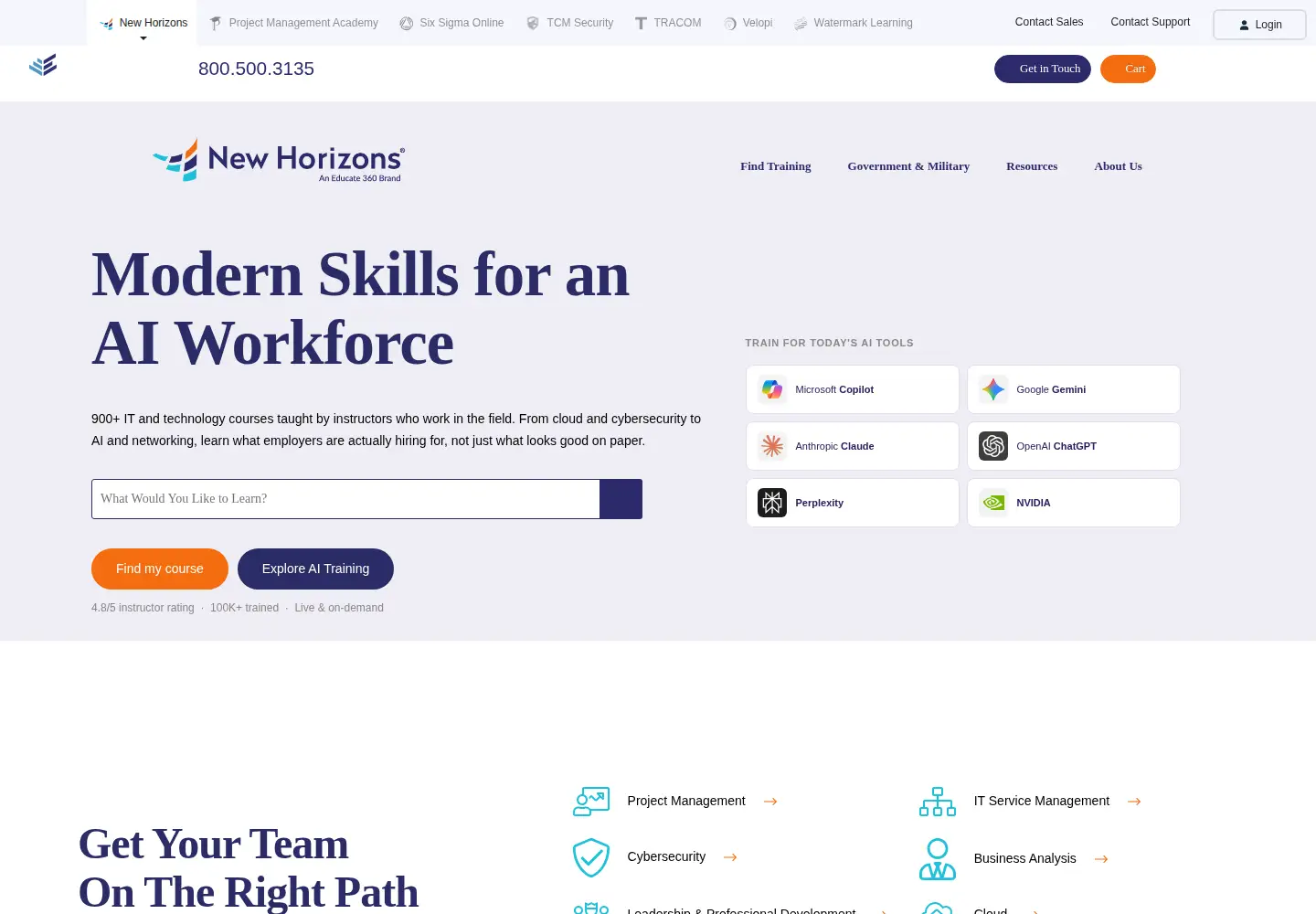This screenshot has width=1316, height=914.
Task: Click the IT Service Management hierarchy icon
Action: point(938,802)
